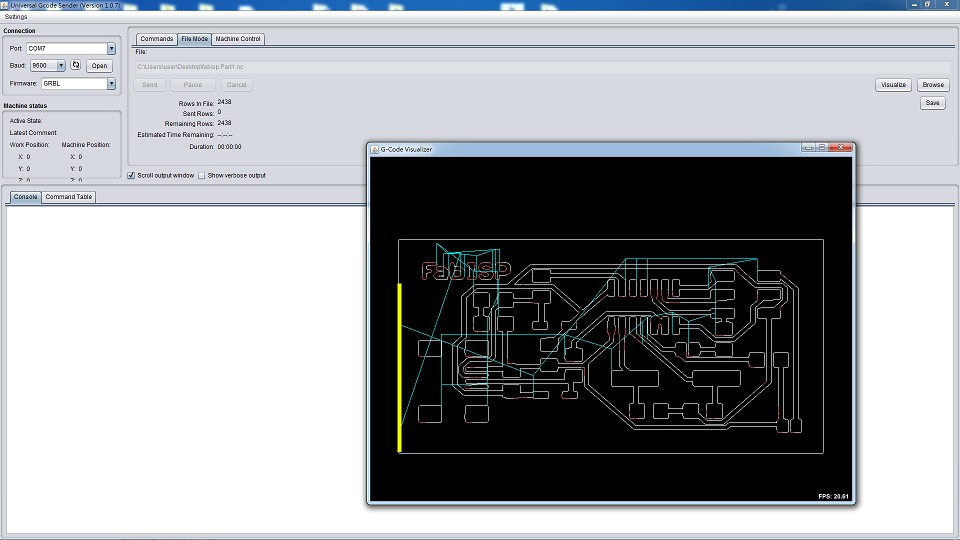Click the Universal Gcode Sender title icon

tap(4, 5)
